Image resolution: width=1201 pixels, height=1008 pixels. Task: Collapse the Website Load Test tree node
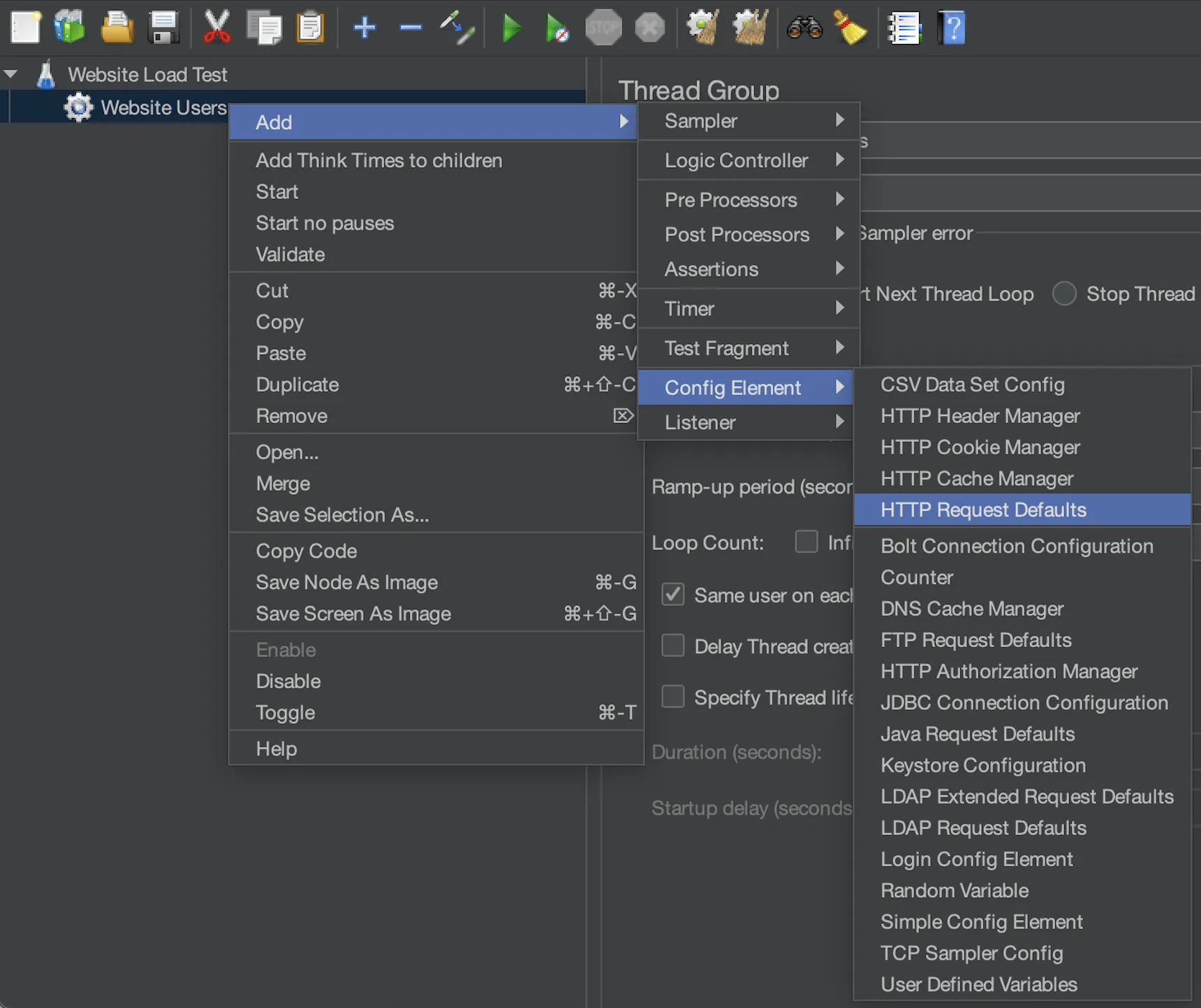coord(11,74)
